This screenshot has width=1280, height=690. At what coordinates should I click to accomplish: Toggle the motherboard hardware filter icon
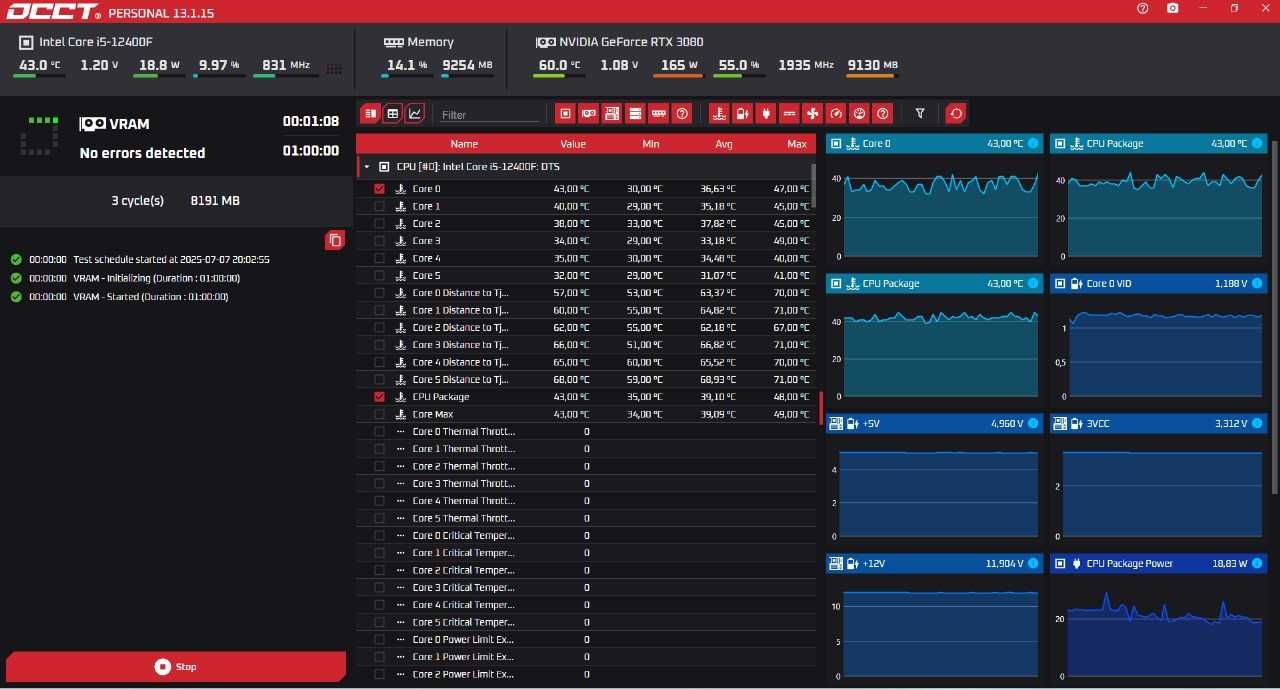[x=612, y=114]
